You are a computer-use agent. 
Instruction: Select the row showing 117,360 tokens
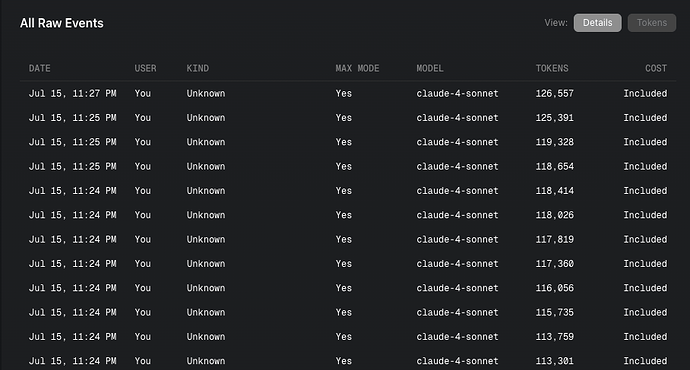click(x=348, y=264)
